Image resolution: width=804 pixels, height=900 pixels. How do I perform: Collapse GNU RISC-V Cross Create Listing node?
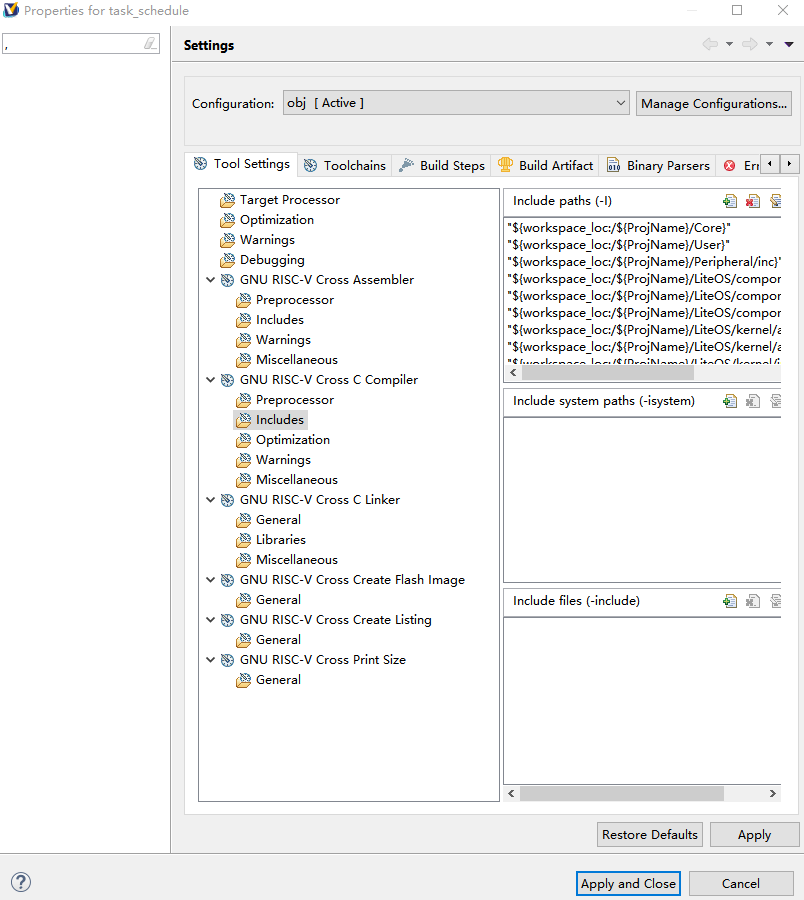coord(211,620)
